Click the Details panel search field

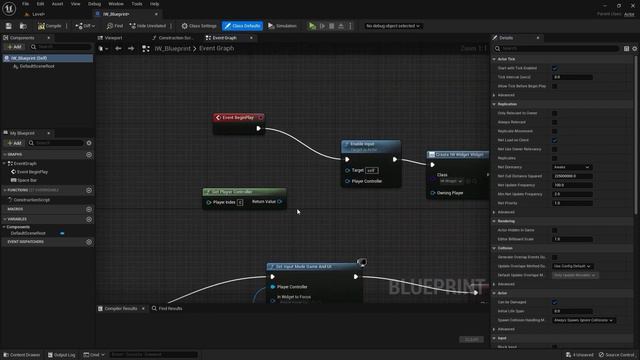pos(557,49)
